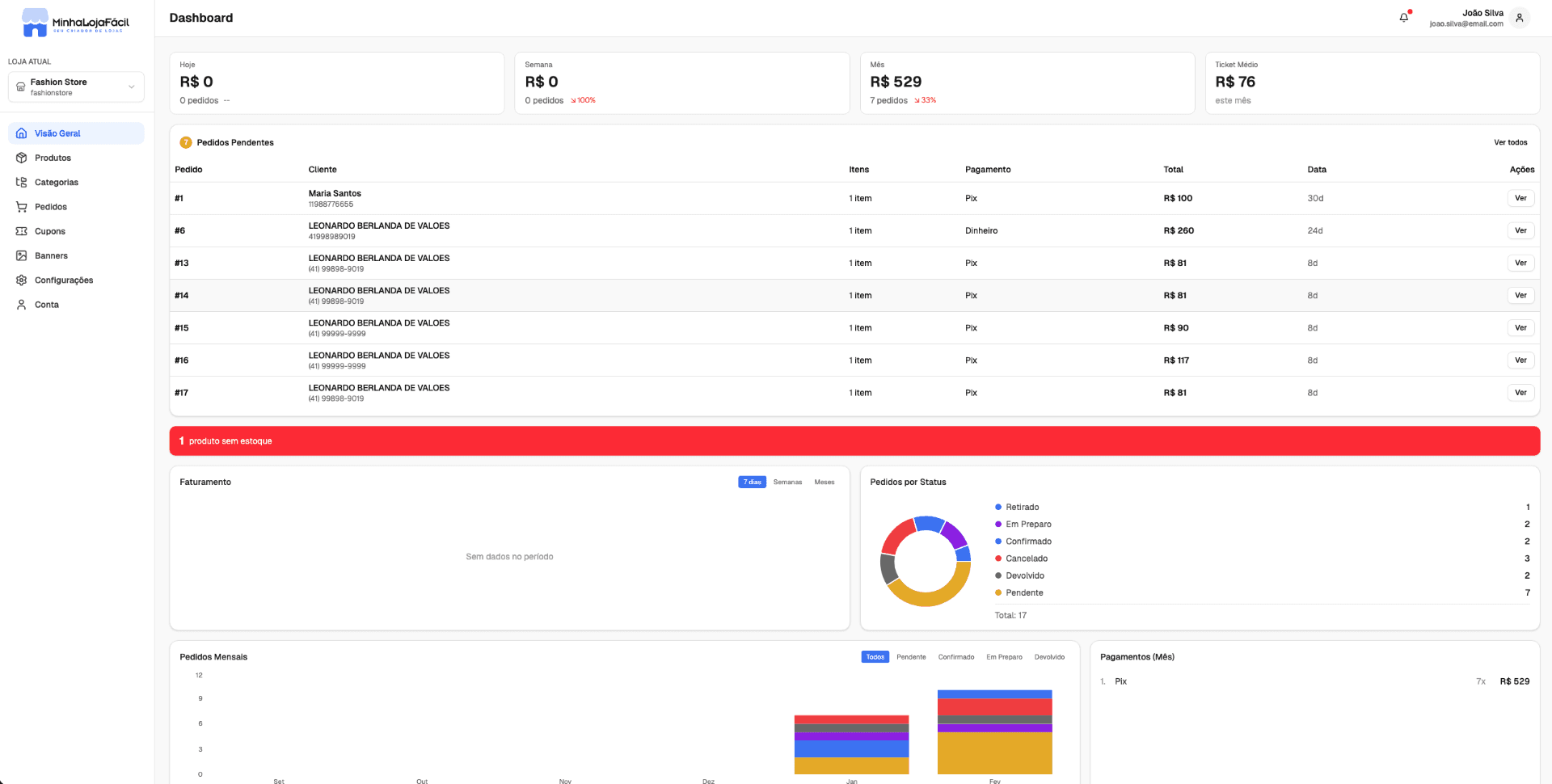Click the Pedidos cart icon

22,207
